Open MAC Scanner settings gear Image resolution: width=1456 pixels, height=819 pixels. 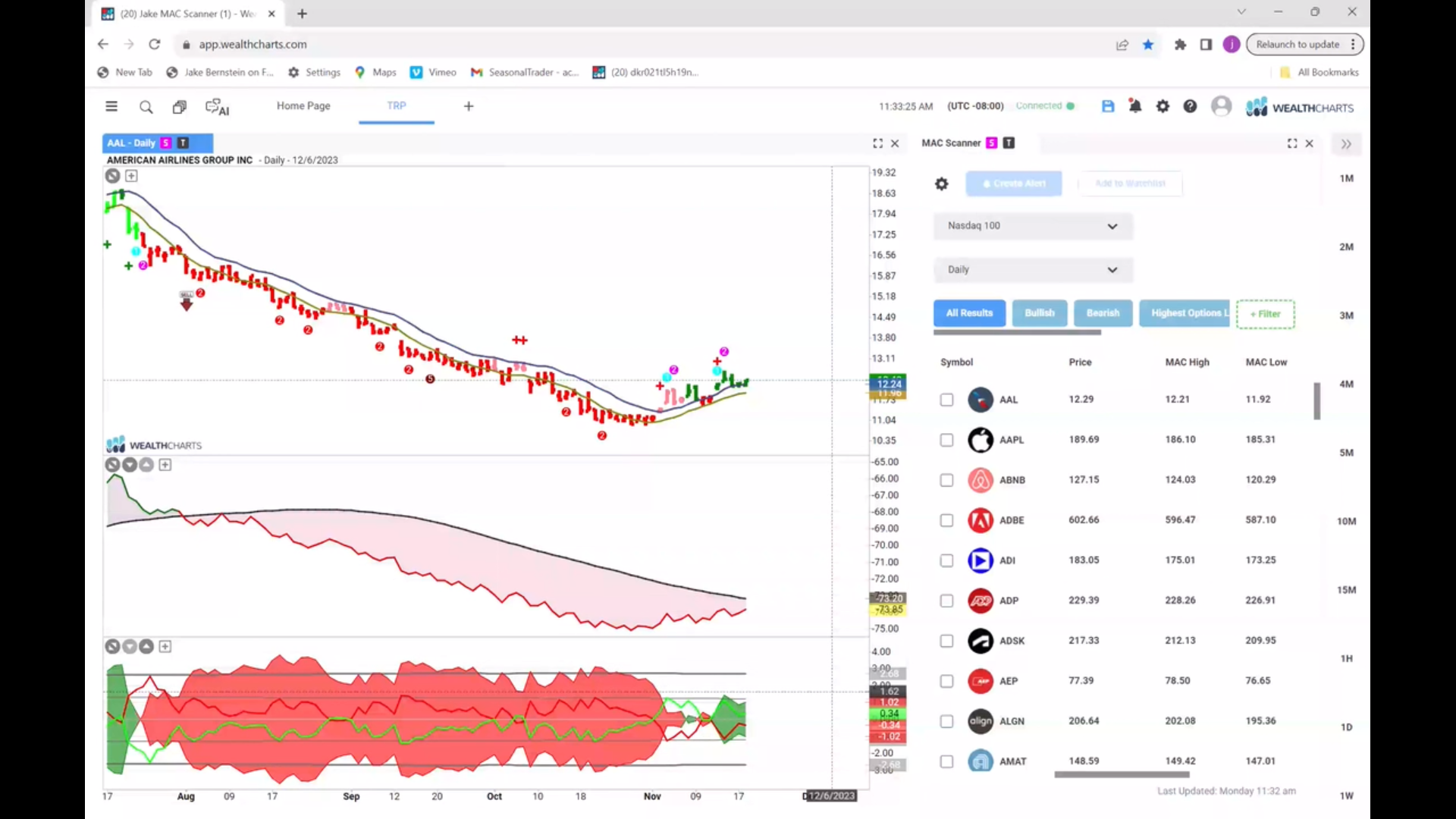941,184
